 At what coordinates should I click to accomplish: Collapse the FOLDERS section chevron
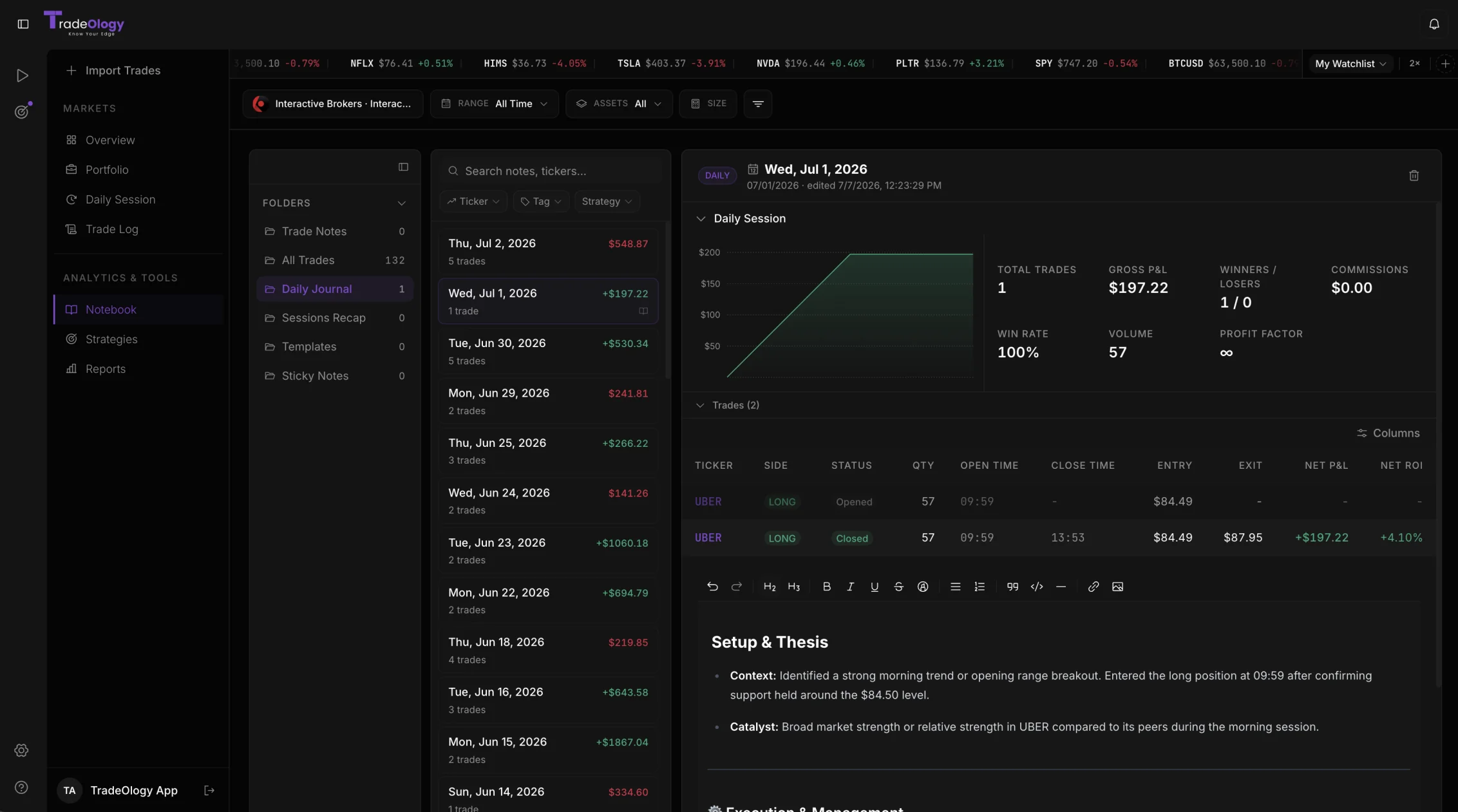click(401, 203)
